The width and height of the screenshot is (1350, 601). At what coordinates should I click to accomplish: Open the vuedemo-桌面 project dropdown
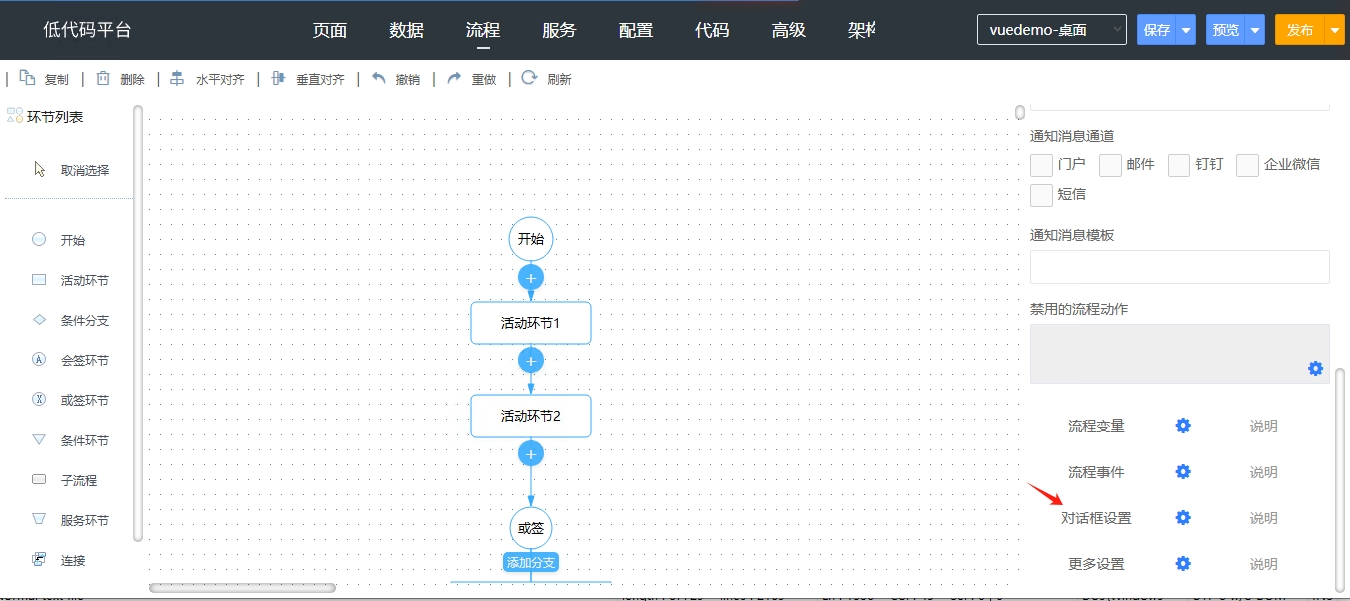pos(1051,30)
